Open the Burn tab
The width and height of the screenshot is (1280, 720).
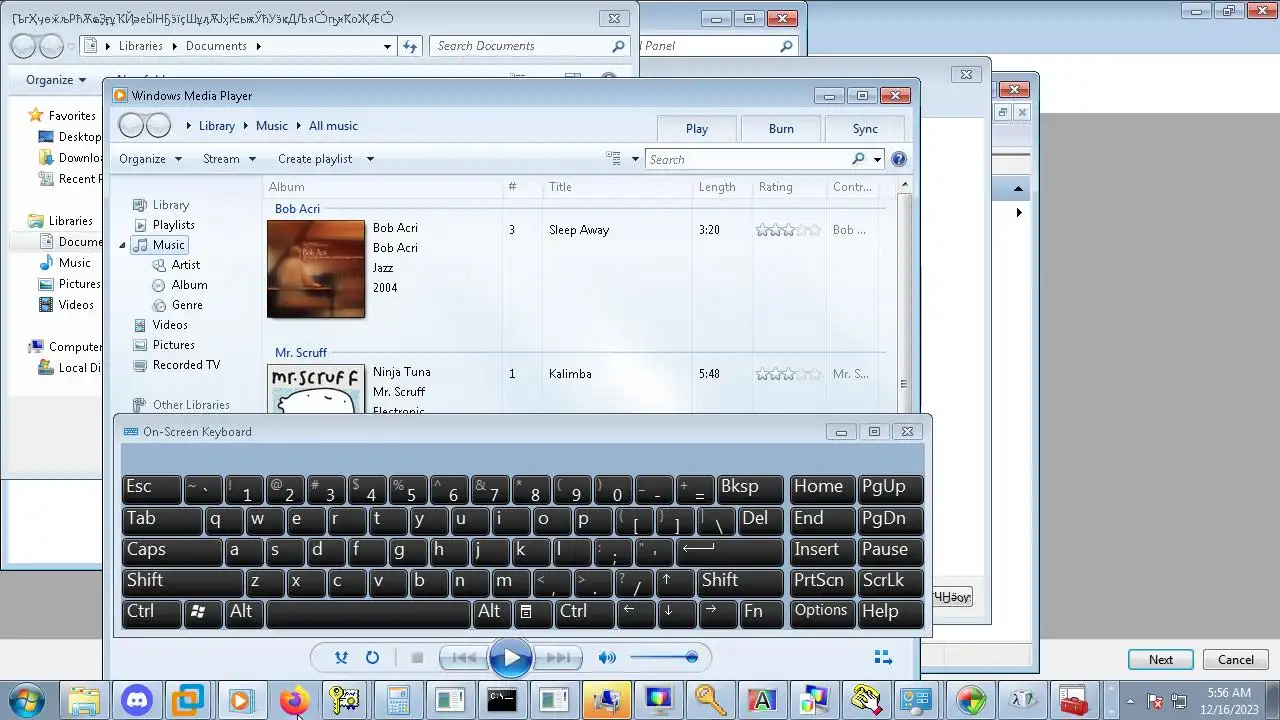point(781,128)
